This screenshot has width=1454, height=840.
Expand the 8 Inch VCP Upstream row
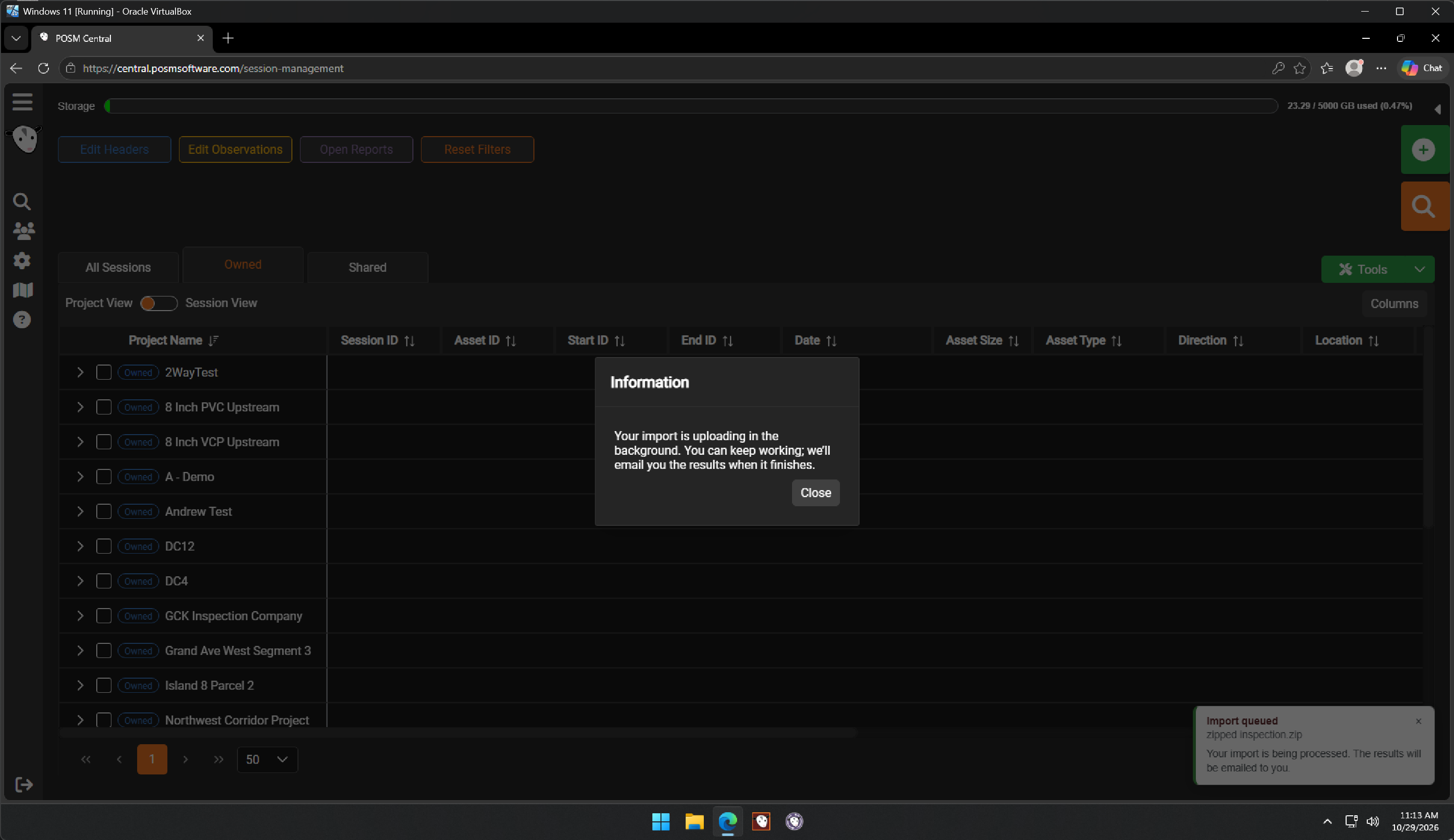80,442
